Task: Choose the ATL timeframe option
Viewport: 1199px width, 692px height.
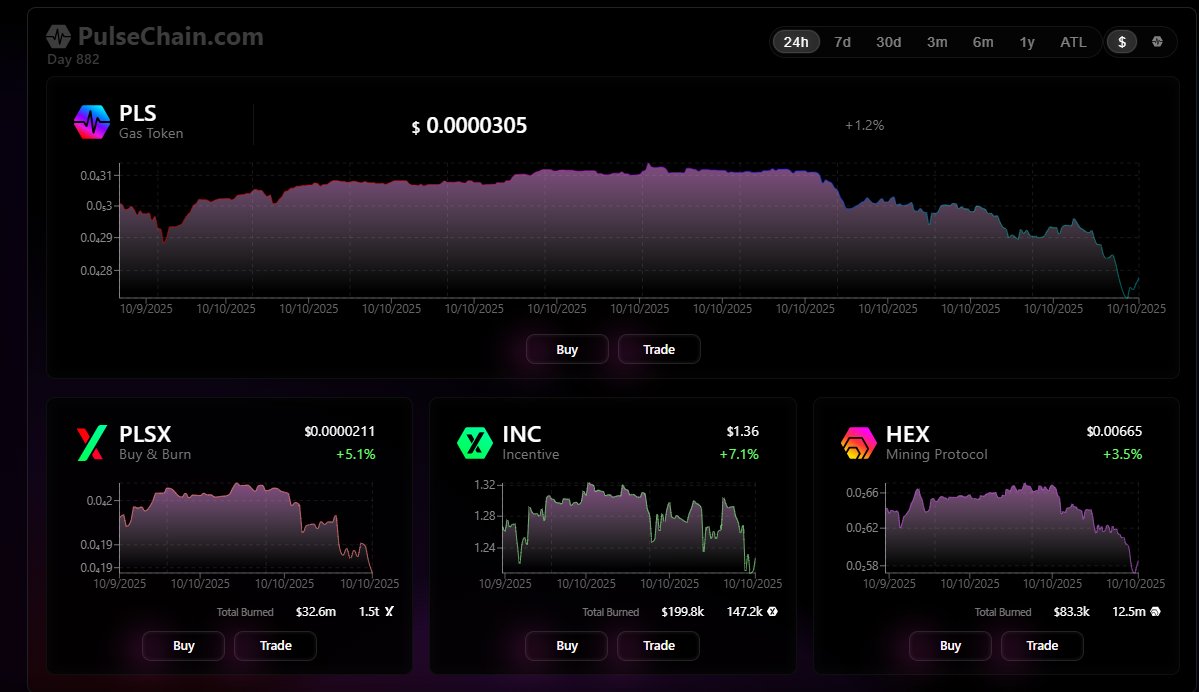Action: (x=1073, y=42)
